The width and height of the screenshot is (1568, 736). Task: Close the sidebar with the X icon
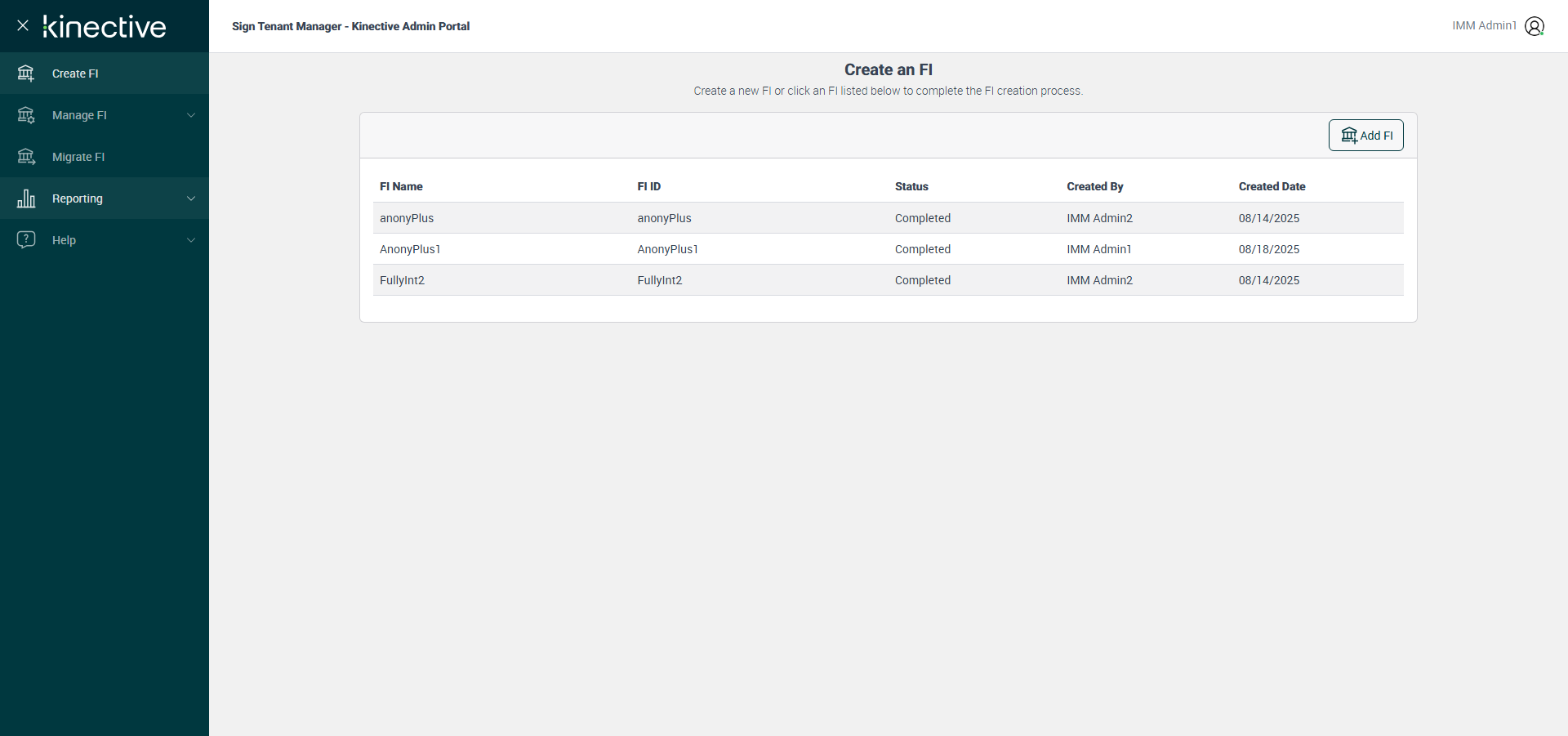click(x=23, y=26)
